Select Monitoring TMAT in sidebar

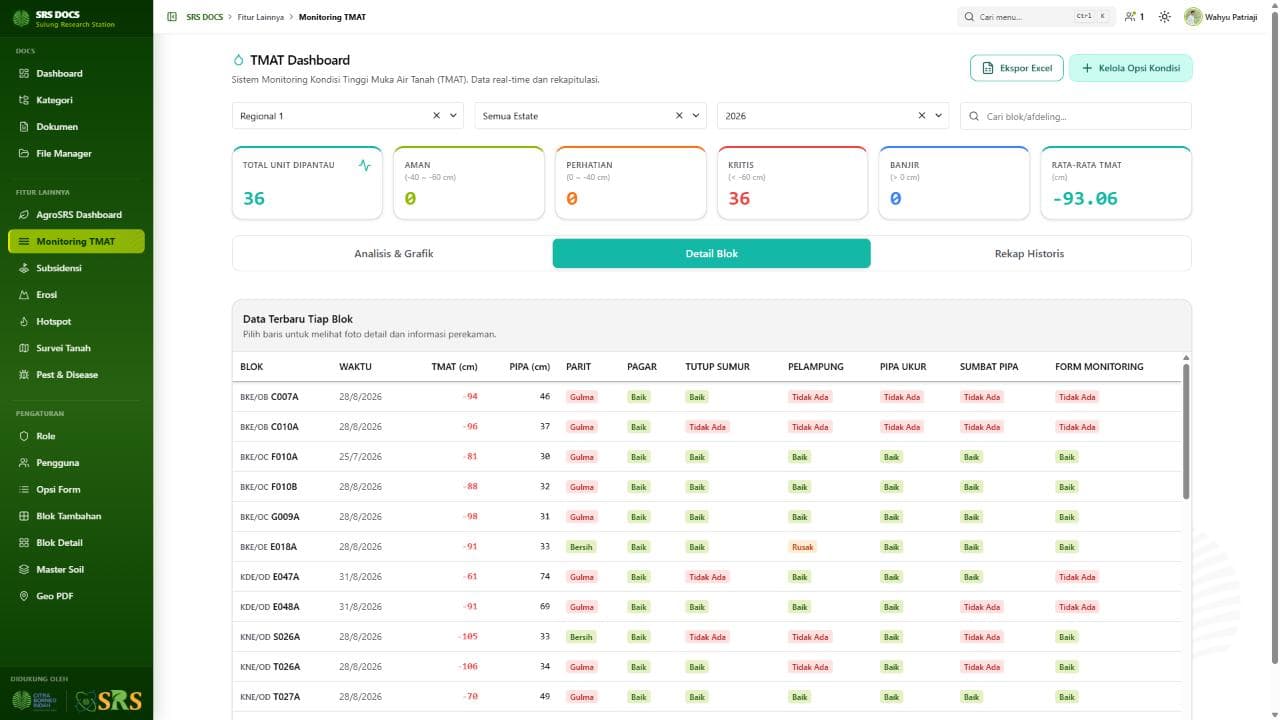click(x=76, y=241)
